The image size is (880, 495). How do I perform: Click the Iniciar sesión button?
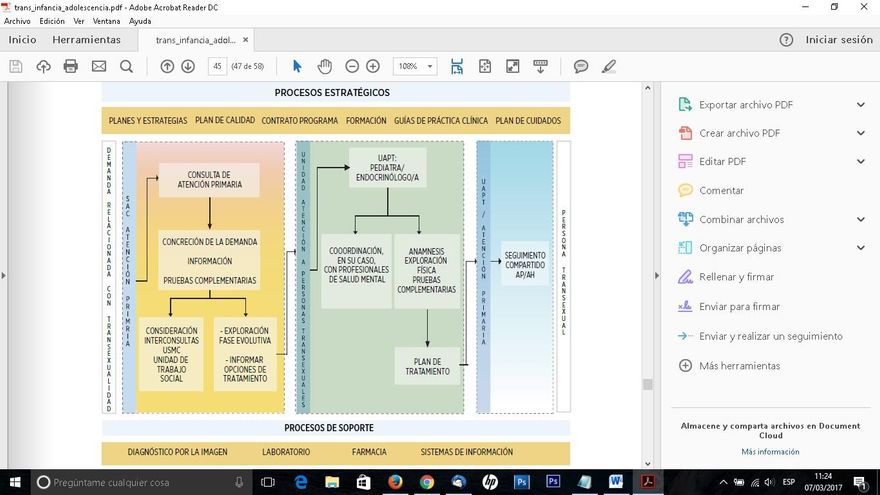tap(839, 40)
